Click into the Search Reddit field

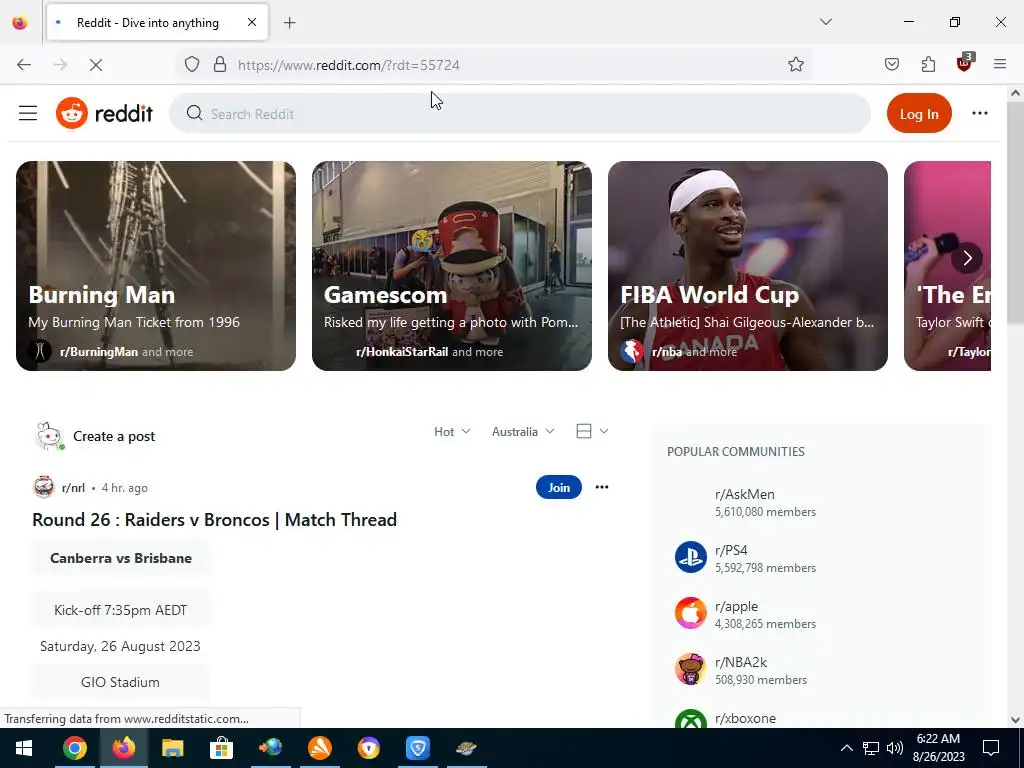click(x=520, y=114)
